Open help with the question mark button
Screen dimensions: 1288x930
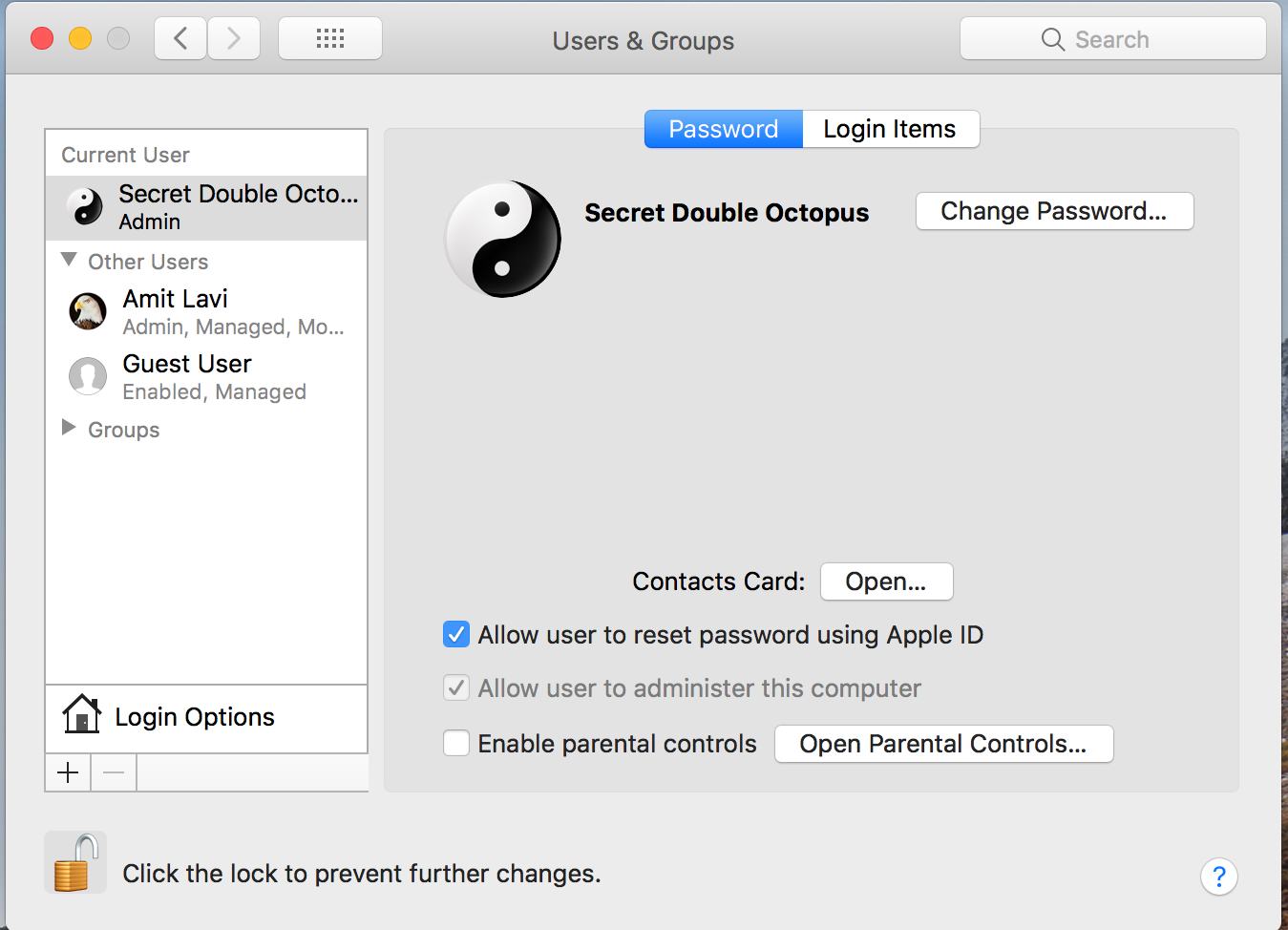click(x=1219, y=876)
